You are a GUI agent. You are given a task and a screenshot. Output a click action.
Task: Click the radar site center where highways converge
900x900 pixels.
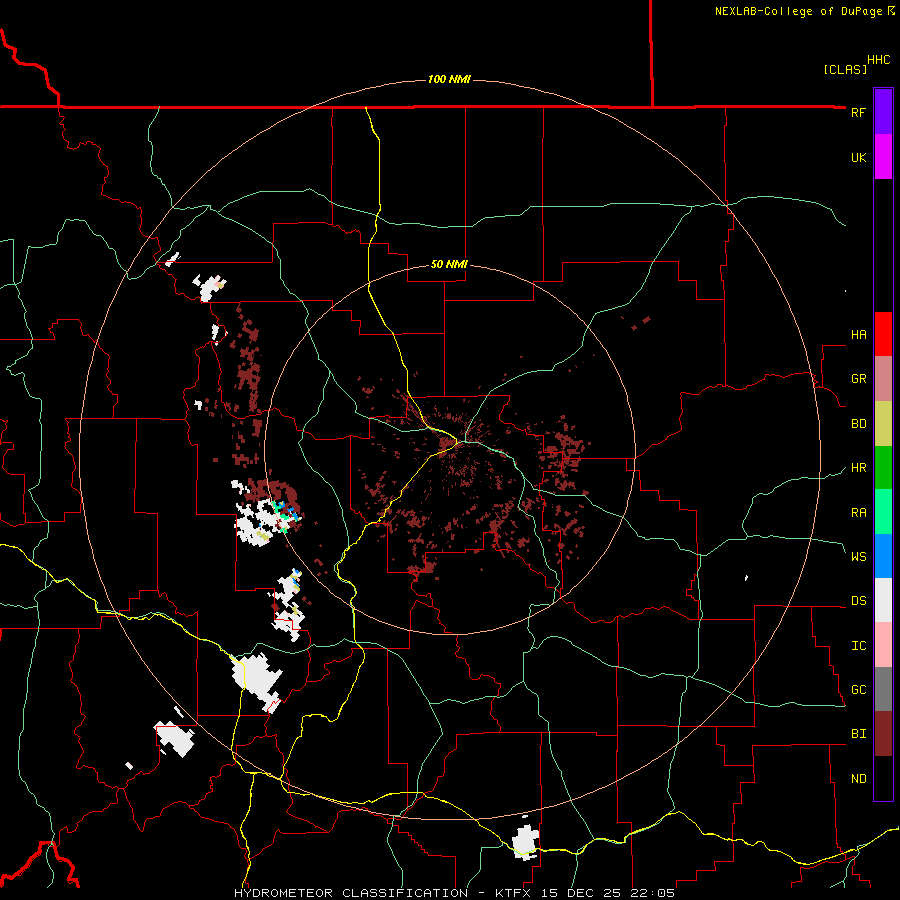(458, 441)
